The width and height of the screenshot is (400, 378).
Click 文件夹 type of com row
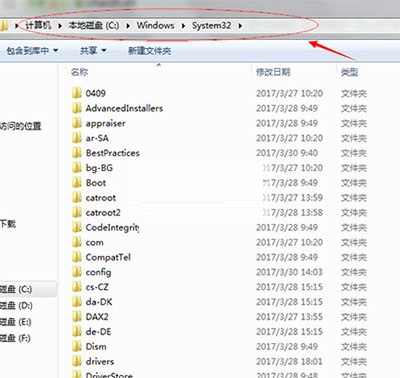pos(354,242)
